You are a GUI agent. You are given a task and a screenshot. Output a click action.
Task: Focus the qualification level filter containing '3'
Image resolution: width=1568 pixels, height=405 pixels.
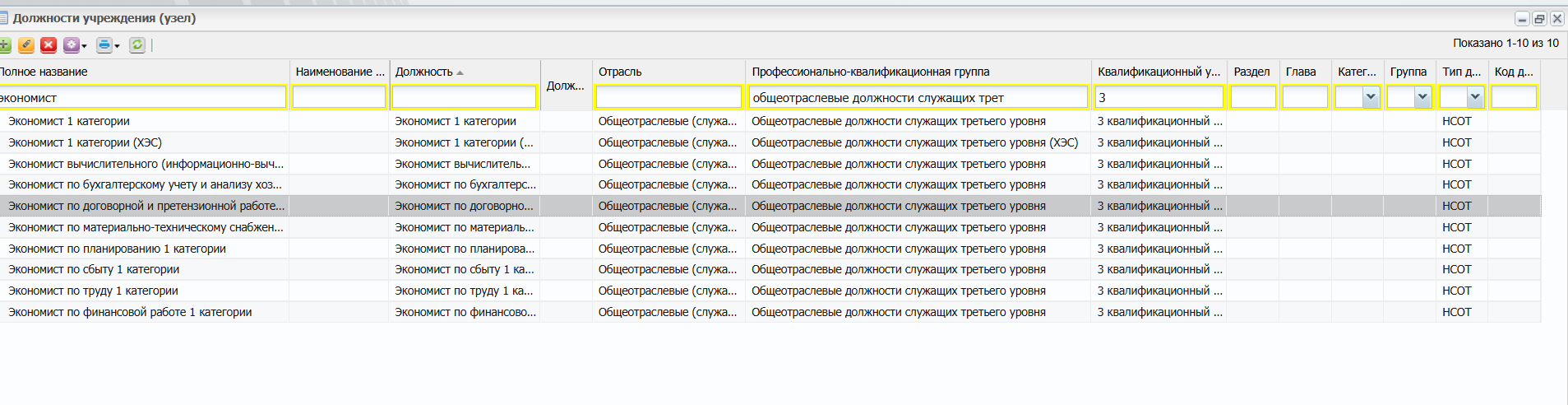1159,97
